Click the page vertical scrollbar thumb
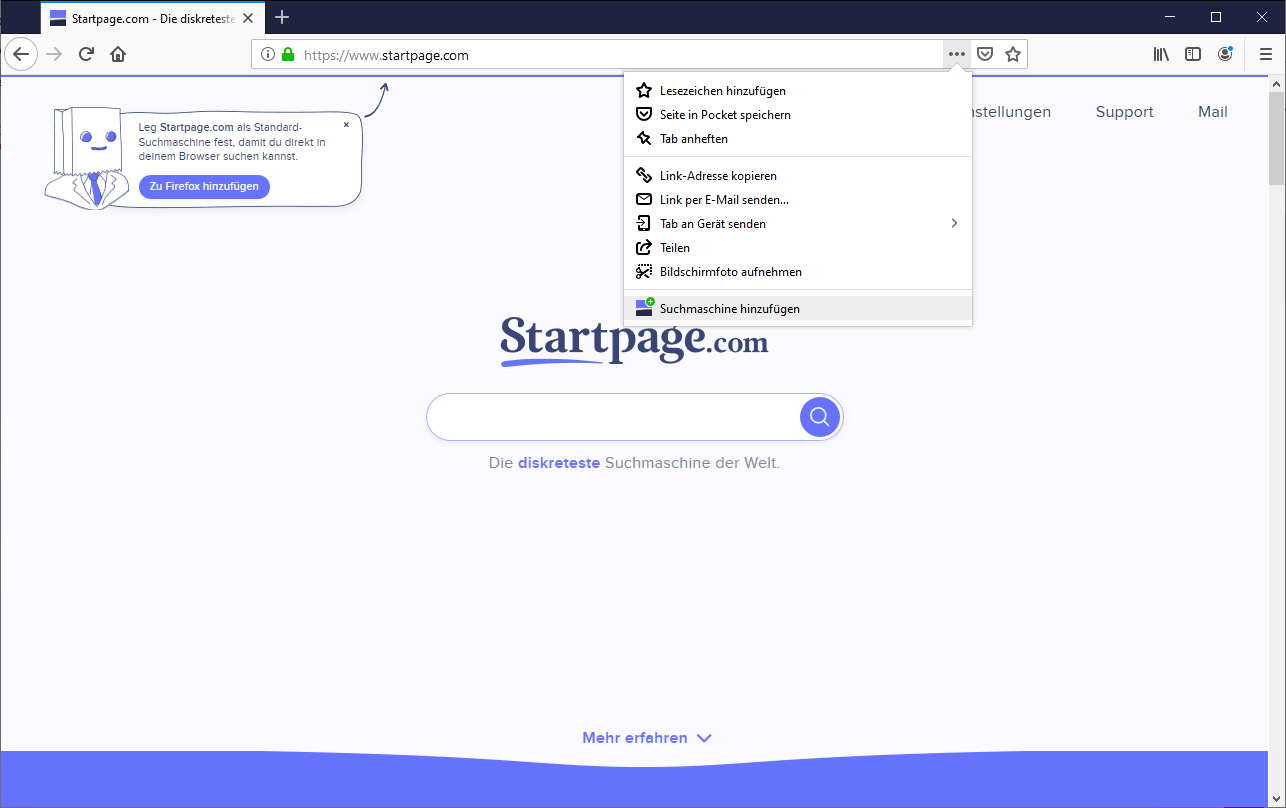The width and height of the screenshot is (1286, 808). click(1276, 139)
